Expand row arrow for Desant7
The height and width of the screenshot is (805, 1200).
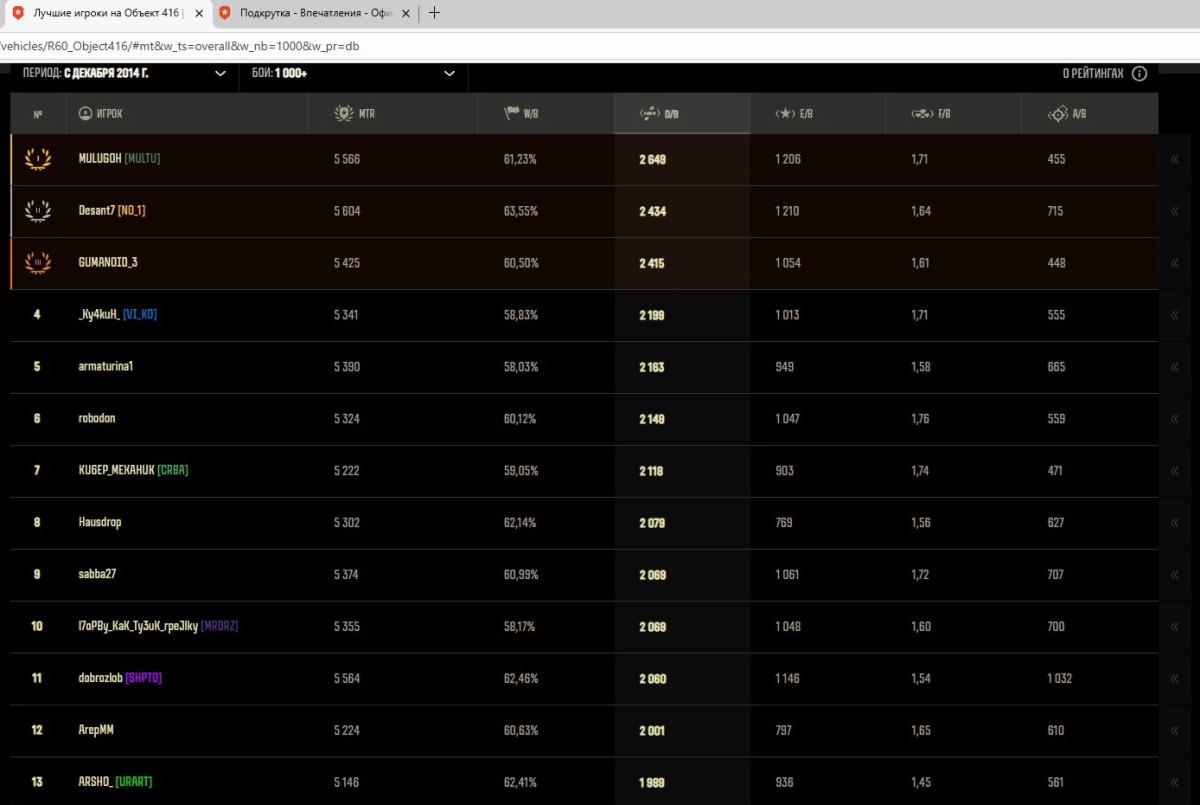(1175, 211)
